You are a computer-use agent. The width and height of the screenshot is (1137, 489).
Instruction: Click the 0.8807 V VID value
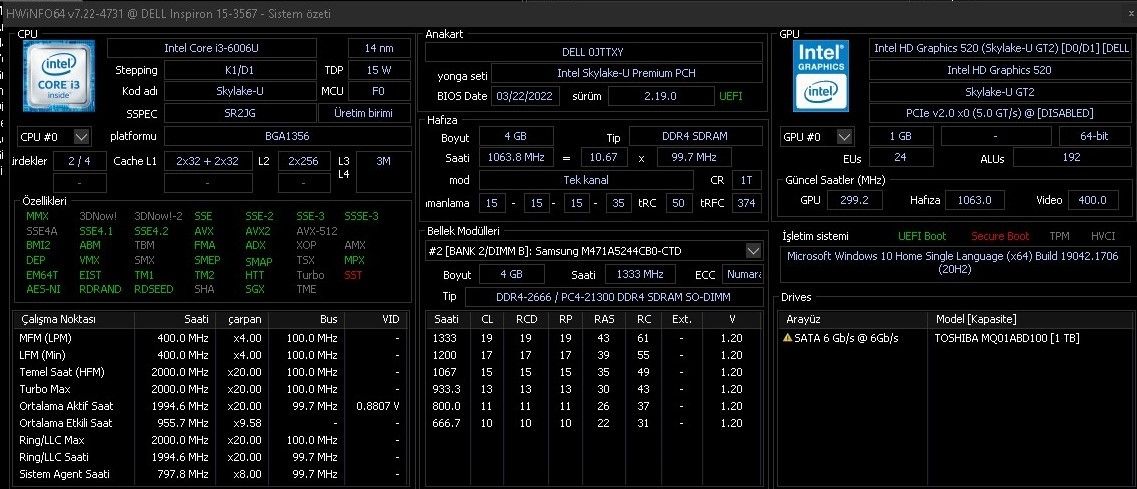pyautogui.click(x=378, y=406)
